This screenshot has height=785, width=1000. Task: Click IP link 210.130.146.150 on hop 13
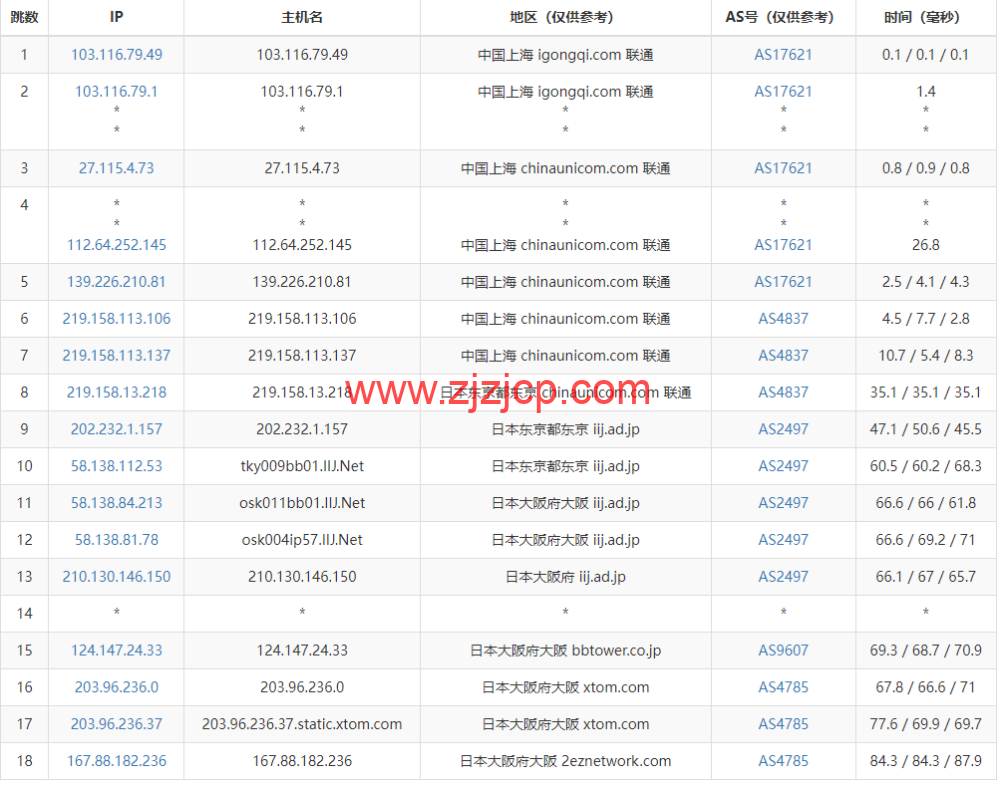tap(116, 577)
